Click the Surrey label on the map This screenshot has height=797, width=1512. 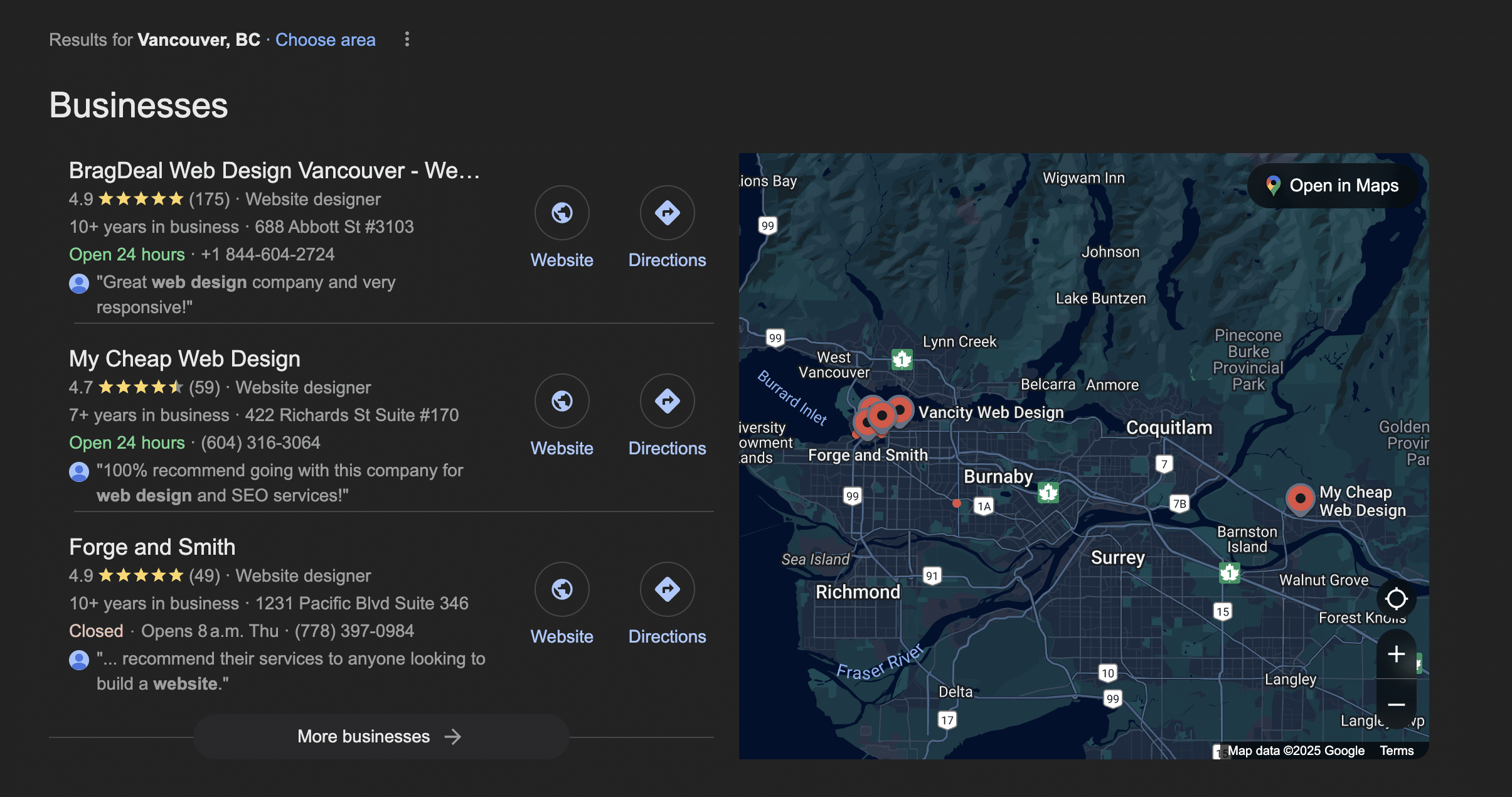tap(1118, 557)
